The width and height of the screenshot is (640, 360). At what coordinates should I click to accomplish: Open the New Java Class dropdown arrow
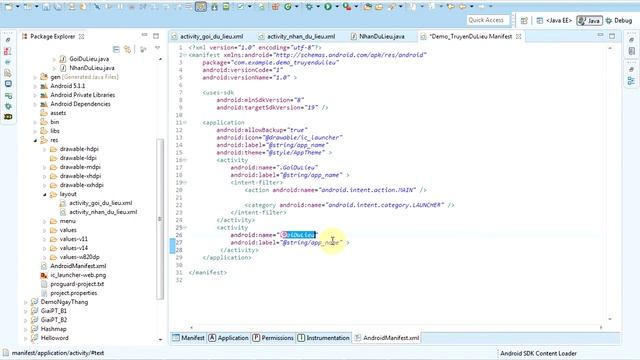[x=296, y=7]
